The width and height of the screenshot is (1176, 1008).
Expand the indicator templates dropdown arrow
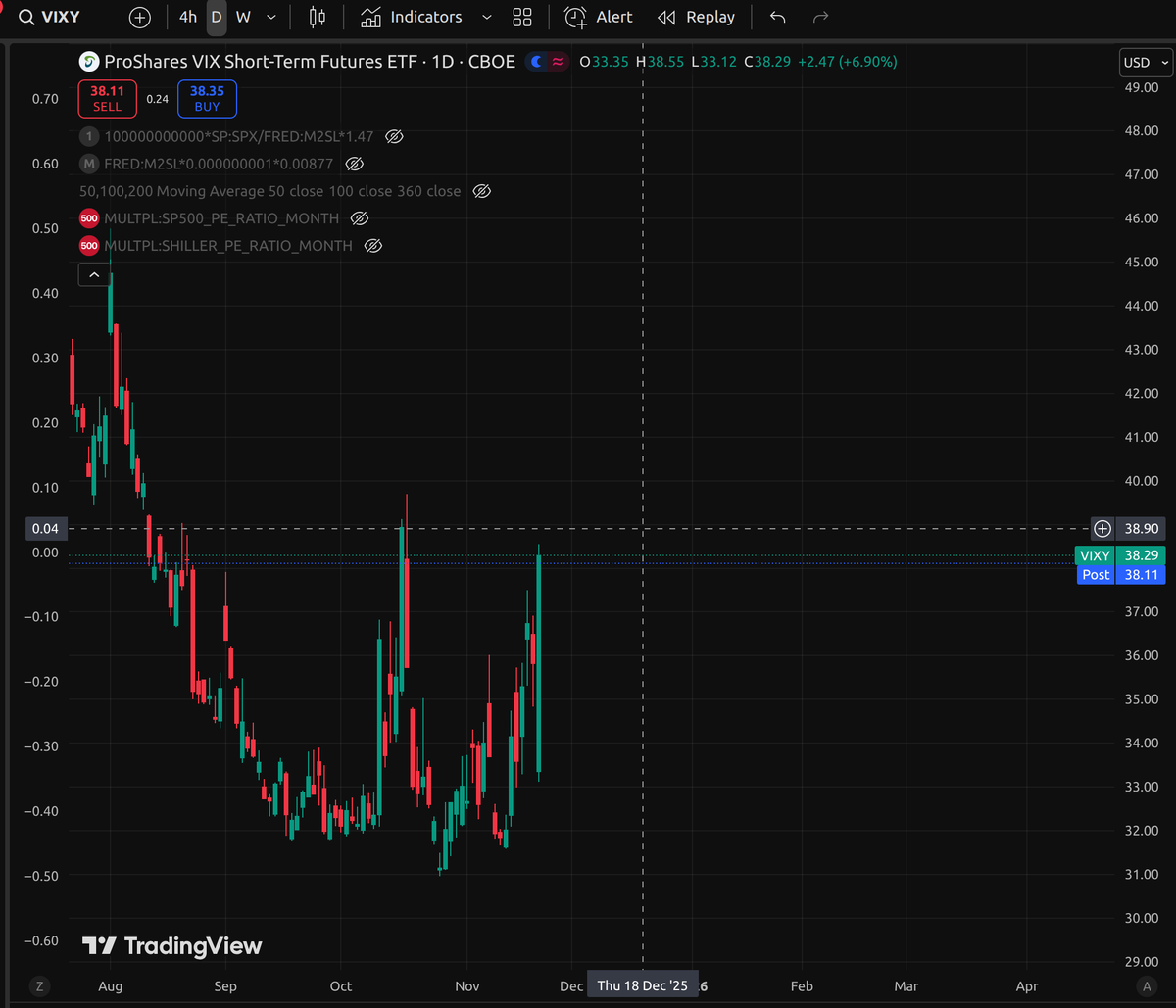click(x=487, y=17)
